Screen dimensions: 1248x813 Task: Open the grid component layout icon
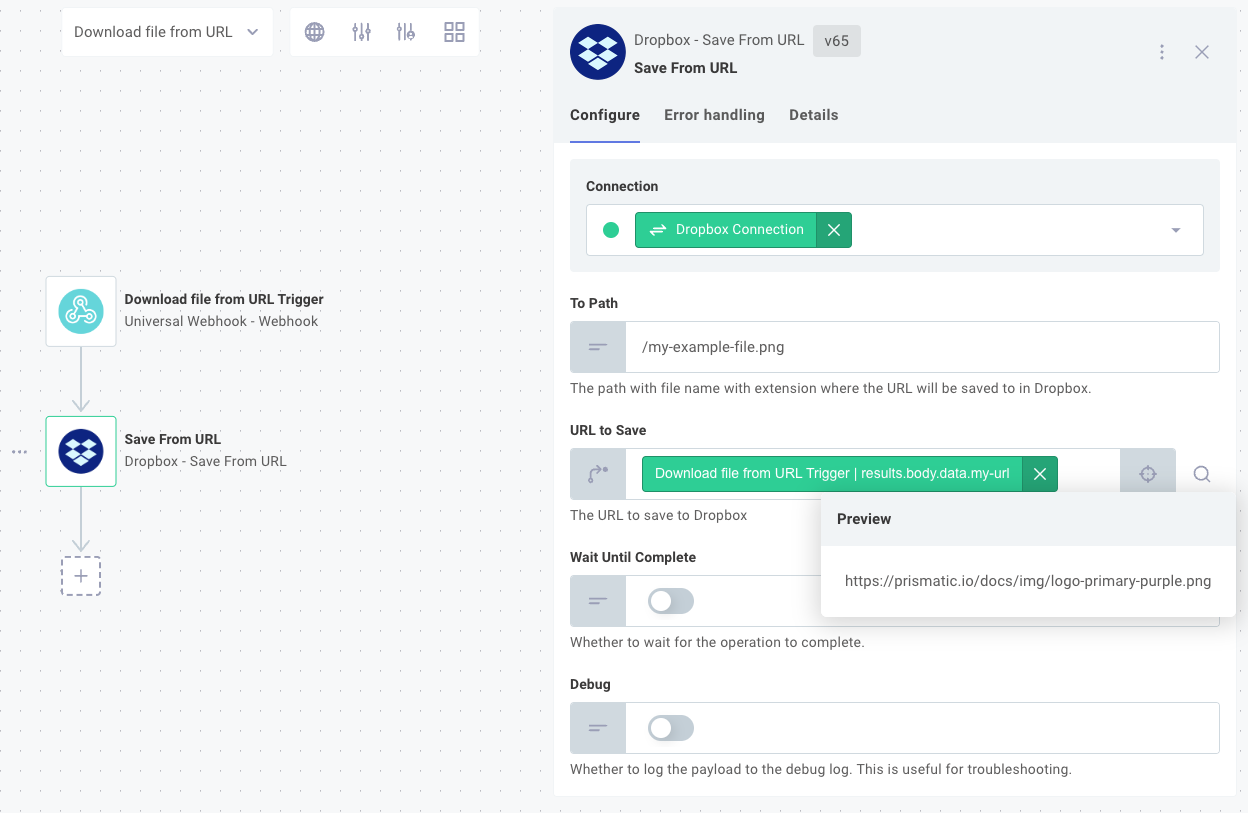pos(454,31)
